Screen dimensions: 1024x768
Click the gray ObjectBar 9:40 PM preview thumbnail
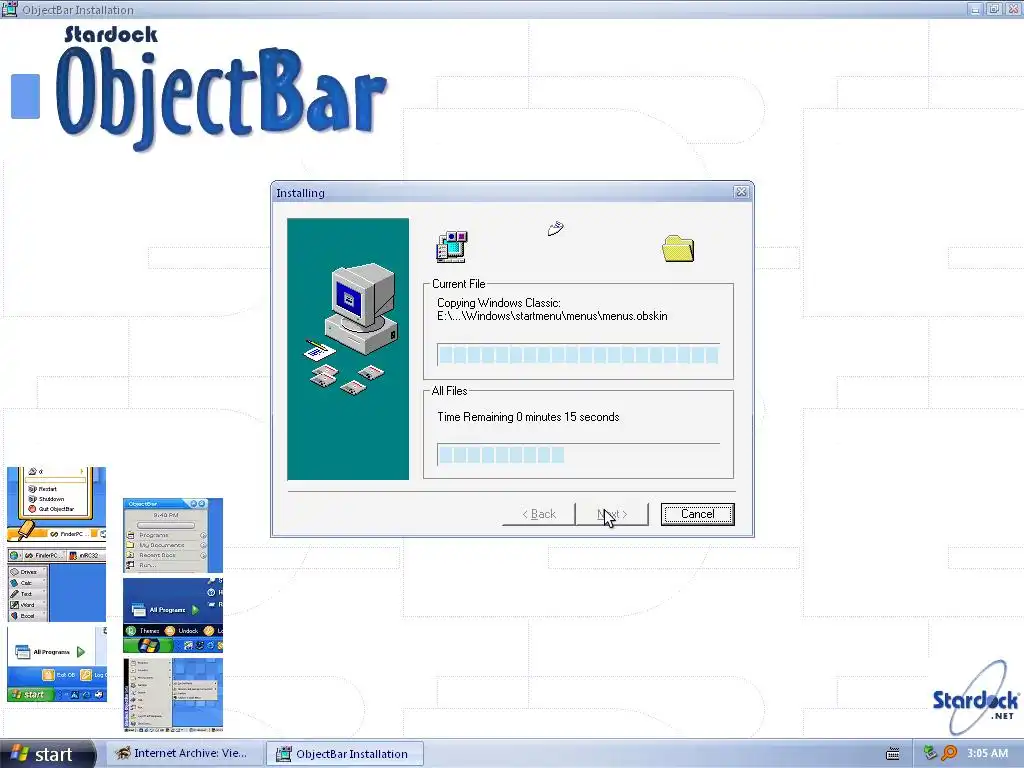pos(173,535)
